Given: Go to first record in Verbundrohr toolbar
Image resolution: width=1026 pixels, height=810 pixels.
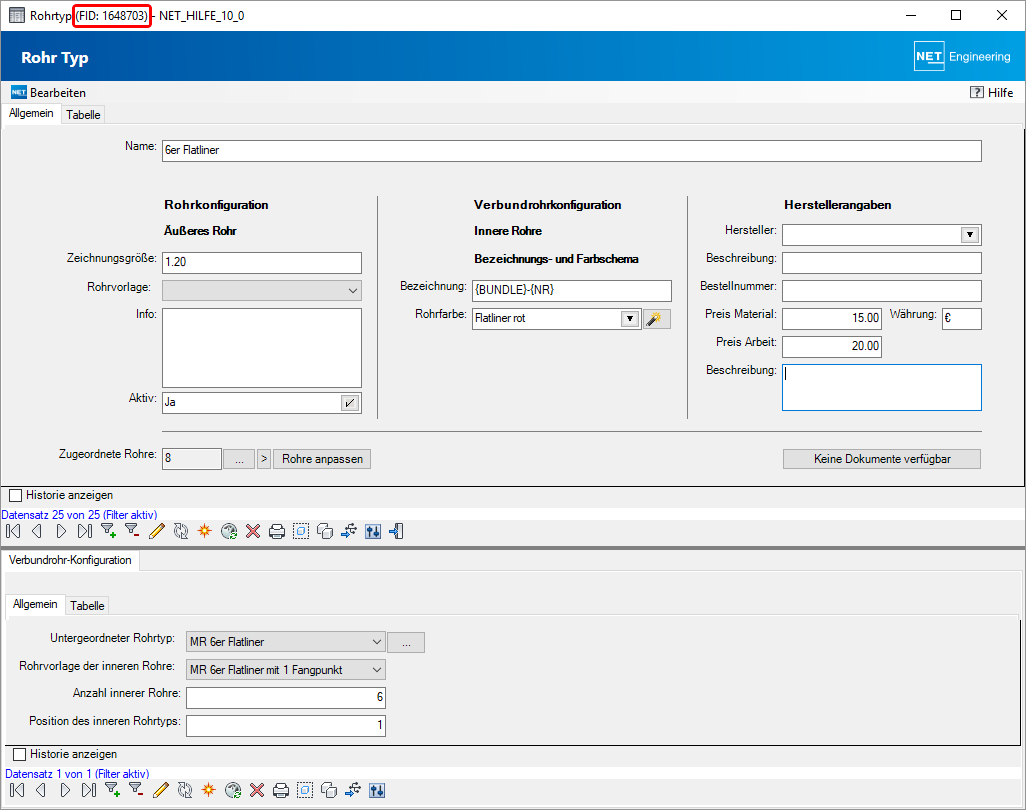Looking at the screenshot, I should click(x=17, y=790).
